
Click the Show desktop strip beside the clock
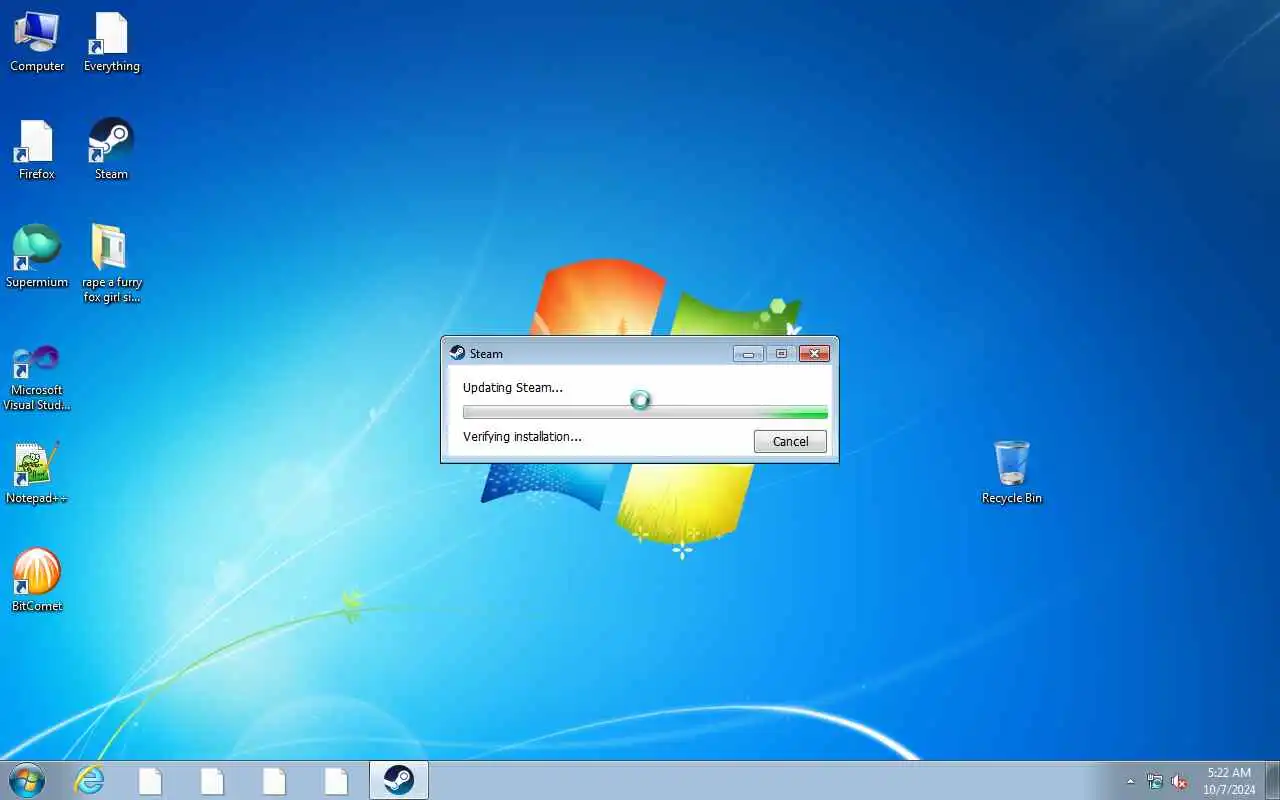tap(1272, 781)
